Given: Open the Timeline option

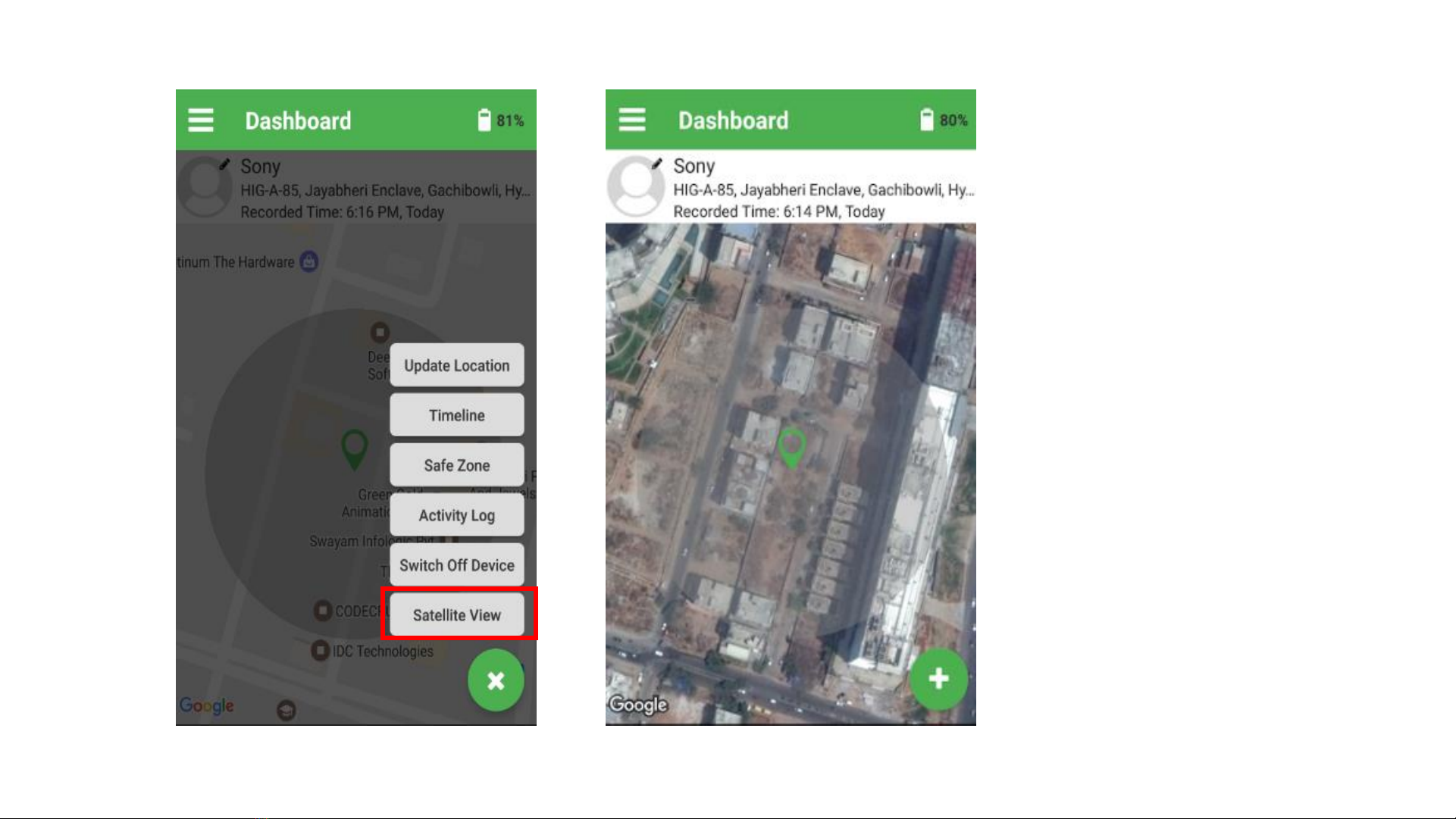Looking at the screenshot, I should pyautogui.click(x=457, y=415).
